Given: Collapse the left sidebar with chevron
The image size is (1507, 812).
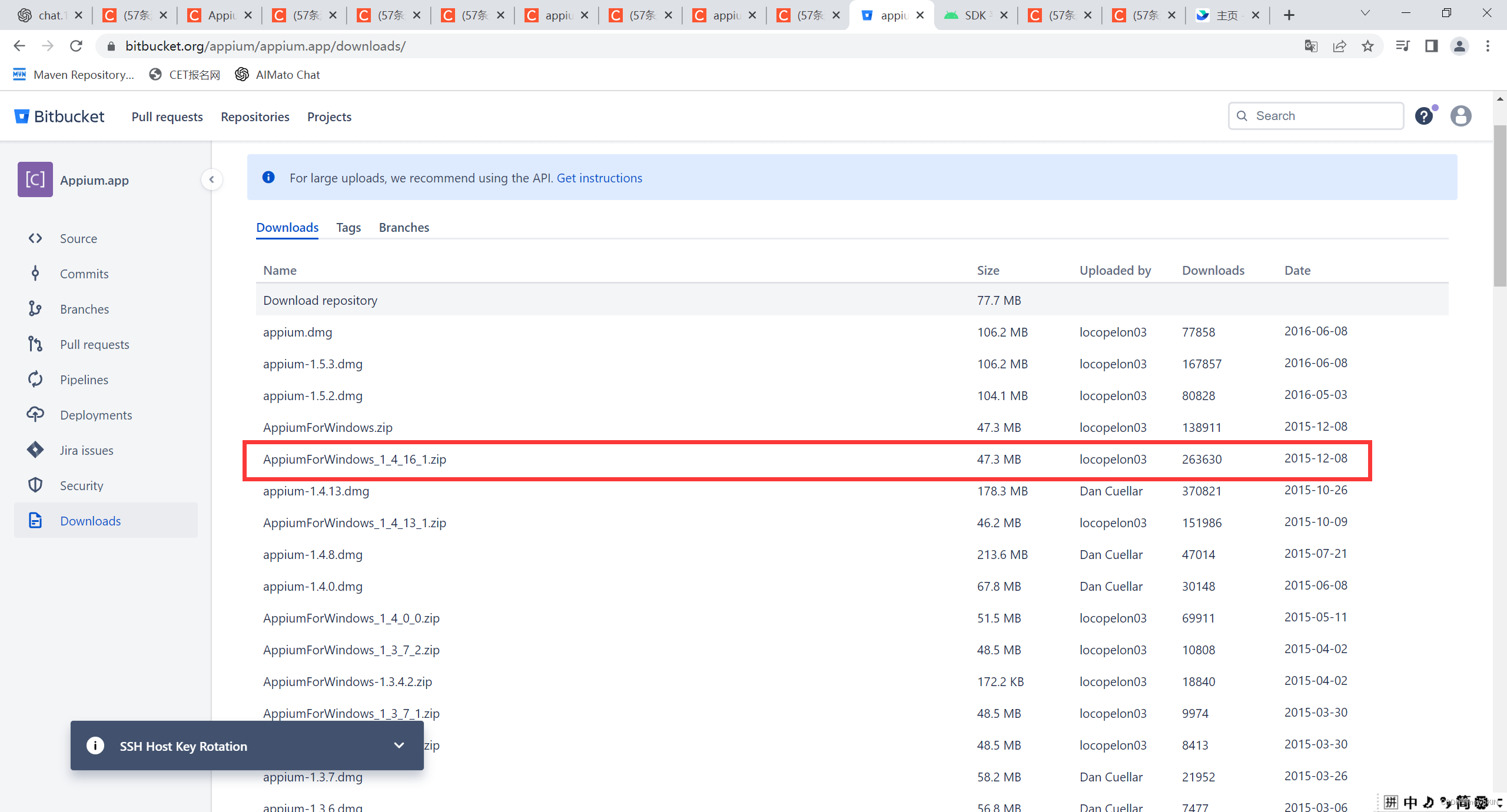Looking at the screenshot, I should pyautogui.click(x=212, y=179).
